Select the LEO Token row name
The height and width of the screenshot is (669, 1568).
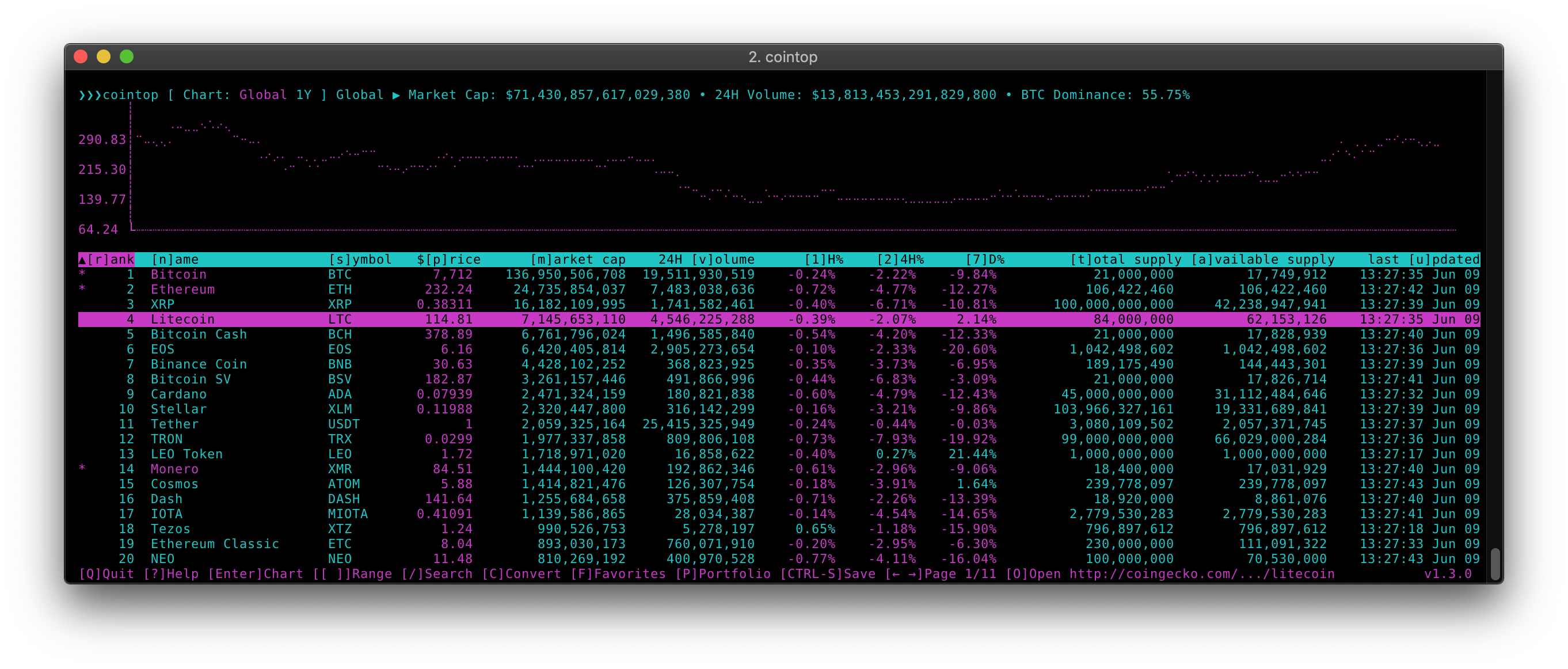[x=187, y=454]
